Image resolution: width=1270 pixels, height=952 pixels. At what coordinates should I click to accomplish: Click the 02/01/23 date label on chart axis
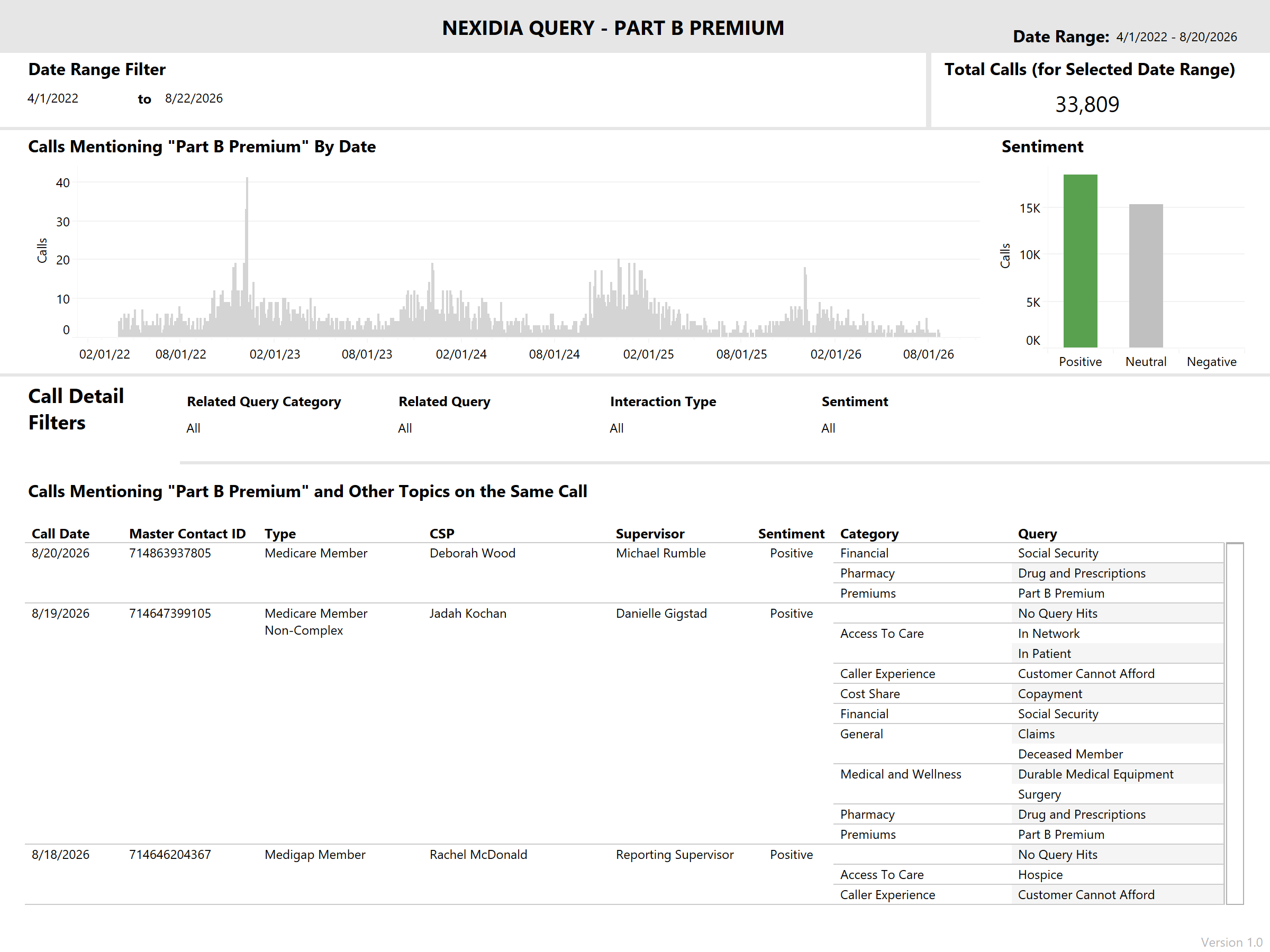pos(275,354)
